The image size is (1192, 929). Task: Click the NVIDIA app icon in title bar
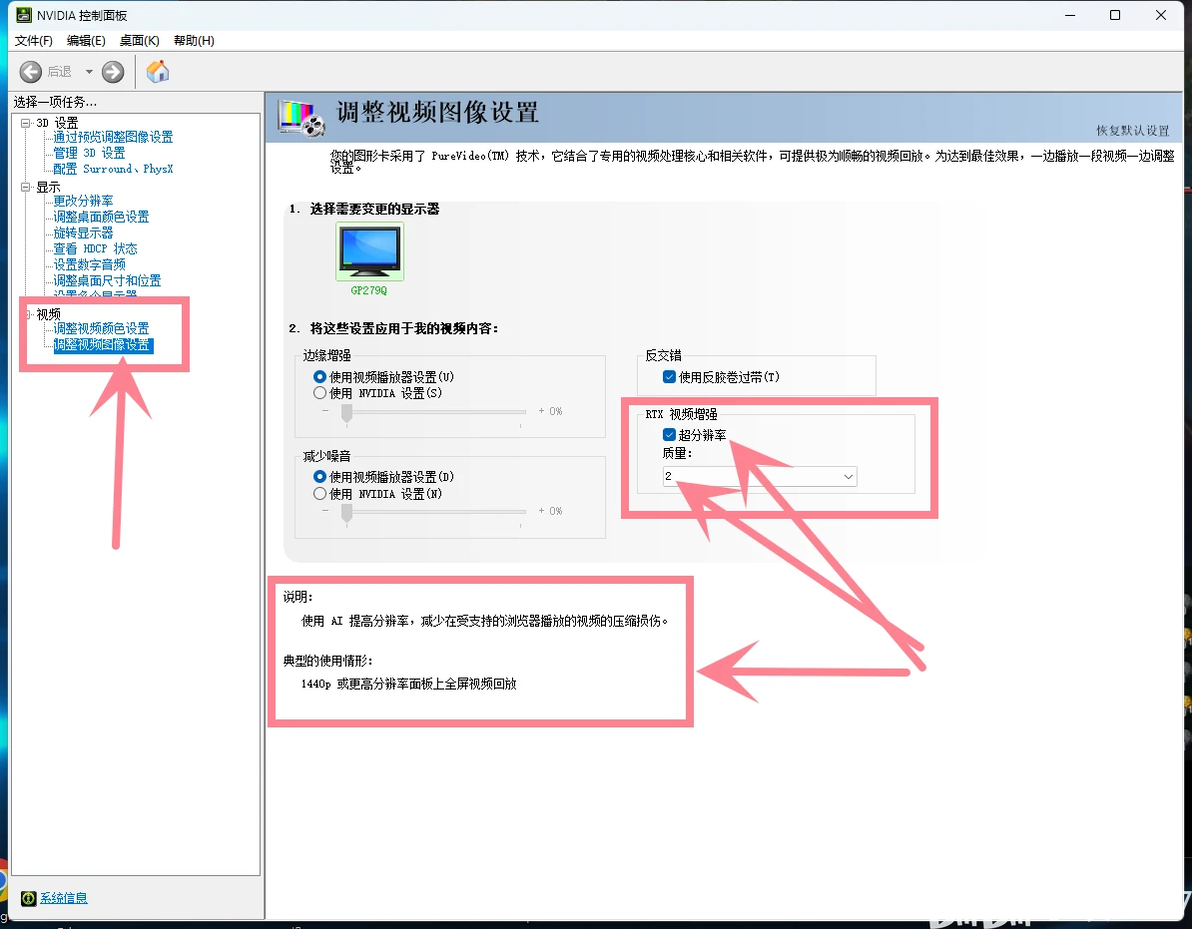click(24, 15)
